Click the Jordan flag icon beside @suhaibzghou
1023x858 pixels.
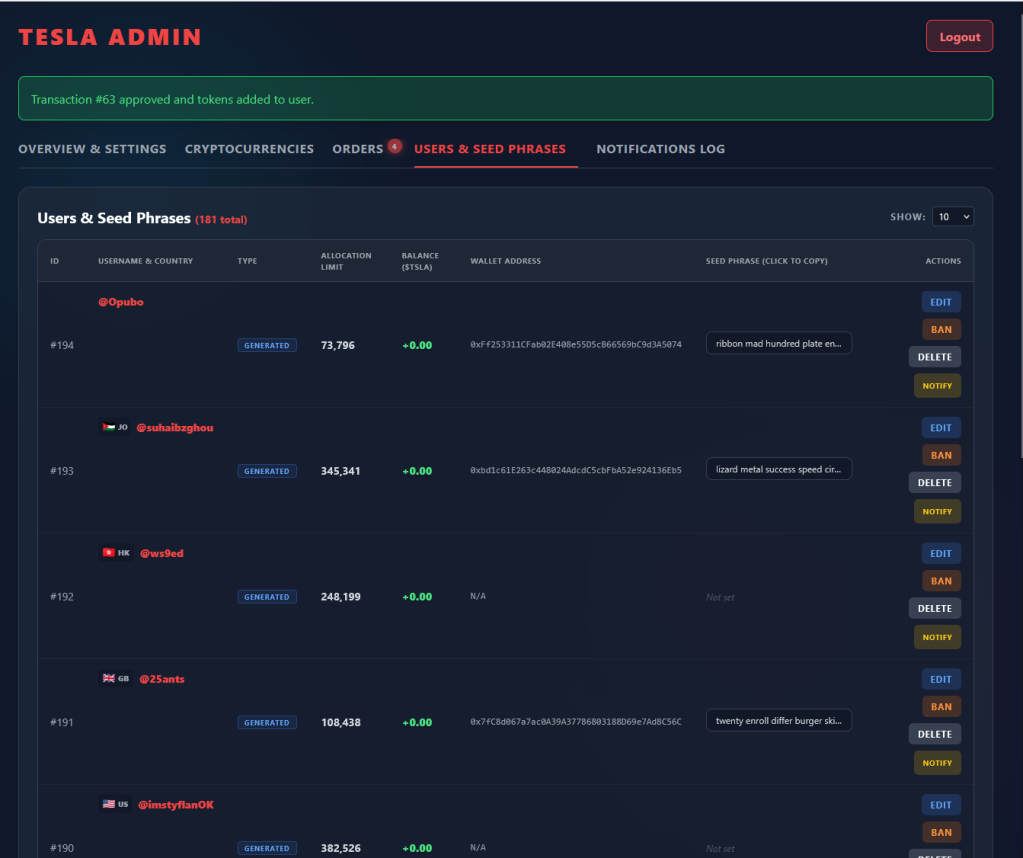pos(108,427)
